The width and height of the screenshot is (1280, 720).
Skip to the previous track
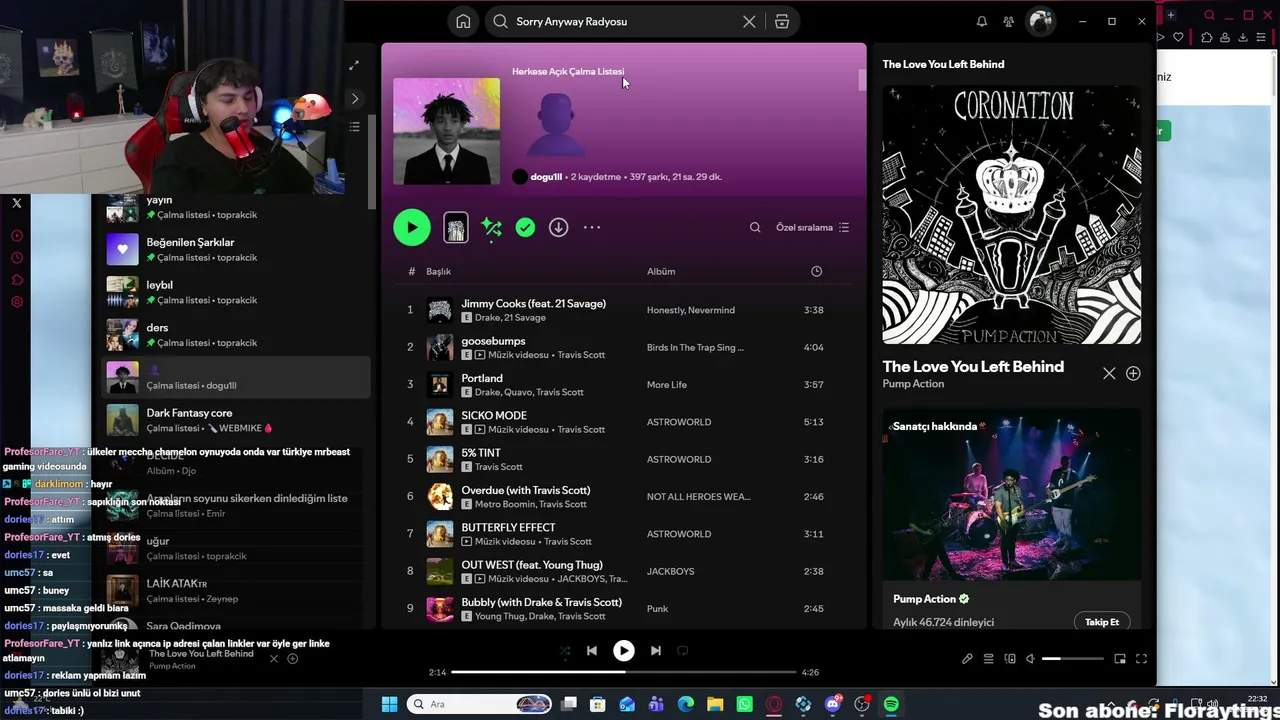click(x=592, y=651)
